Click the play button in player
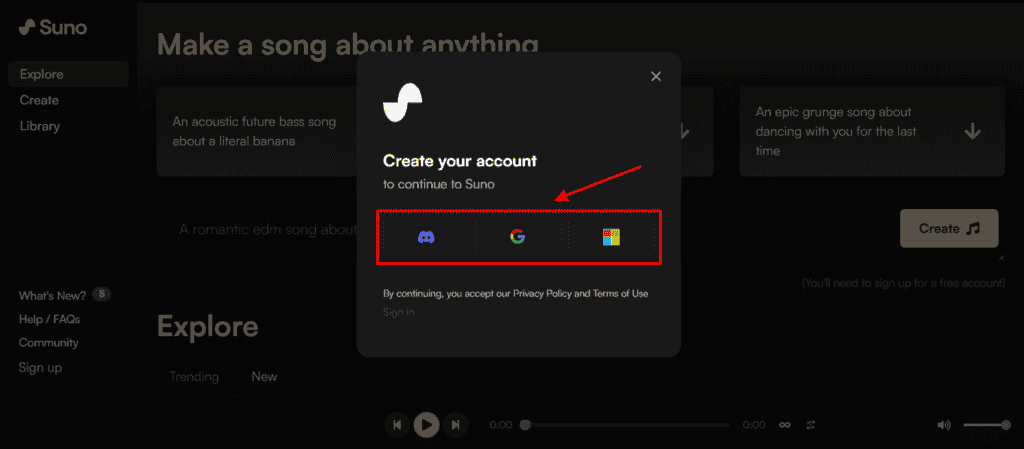This screenshot has height=449, width=1024. [426, 425]
